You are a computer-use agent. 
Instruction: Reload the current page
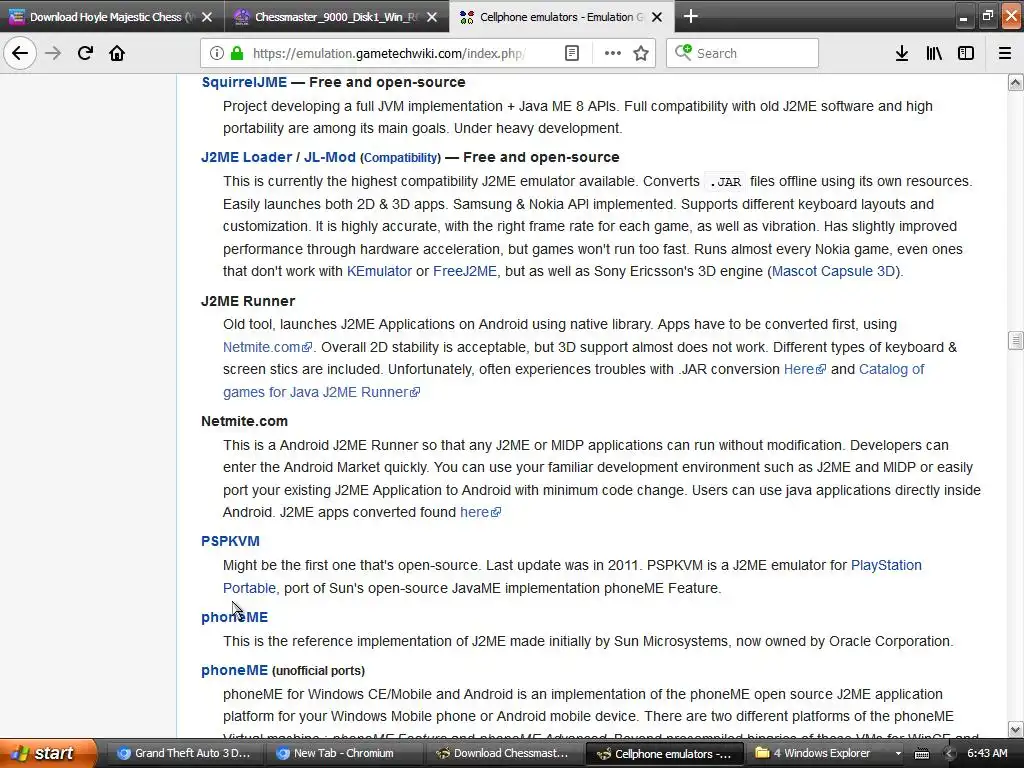(x=85, y=53)
